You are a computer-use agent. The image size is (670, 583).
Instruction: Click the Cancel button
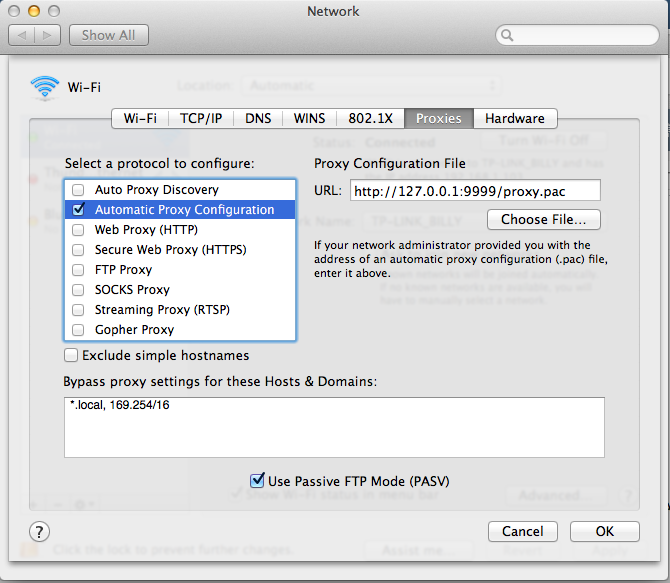pyautogui.click(x=523, y=531)
